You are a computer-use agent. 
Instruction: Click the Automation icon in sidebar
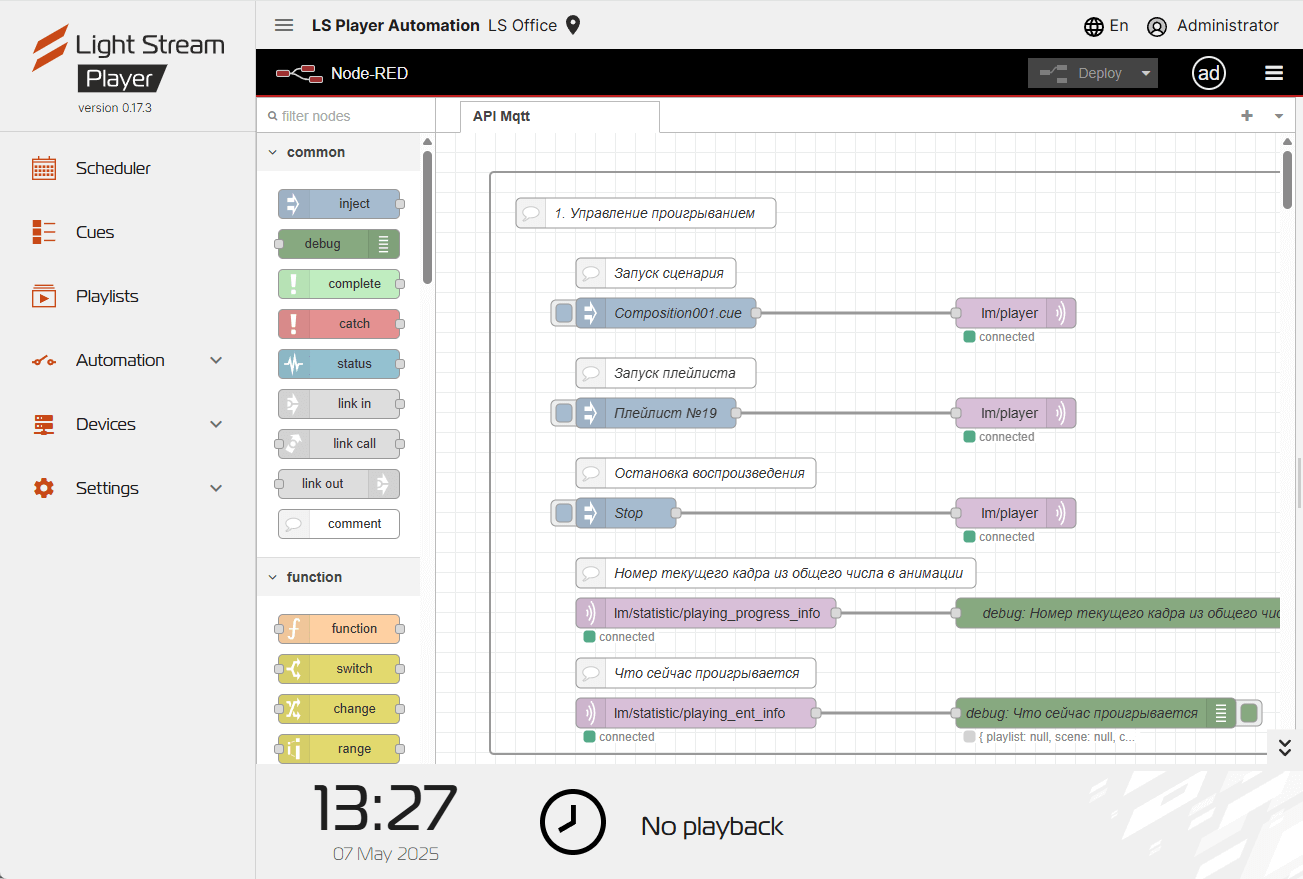coord(44,360)
